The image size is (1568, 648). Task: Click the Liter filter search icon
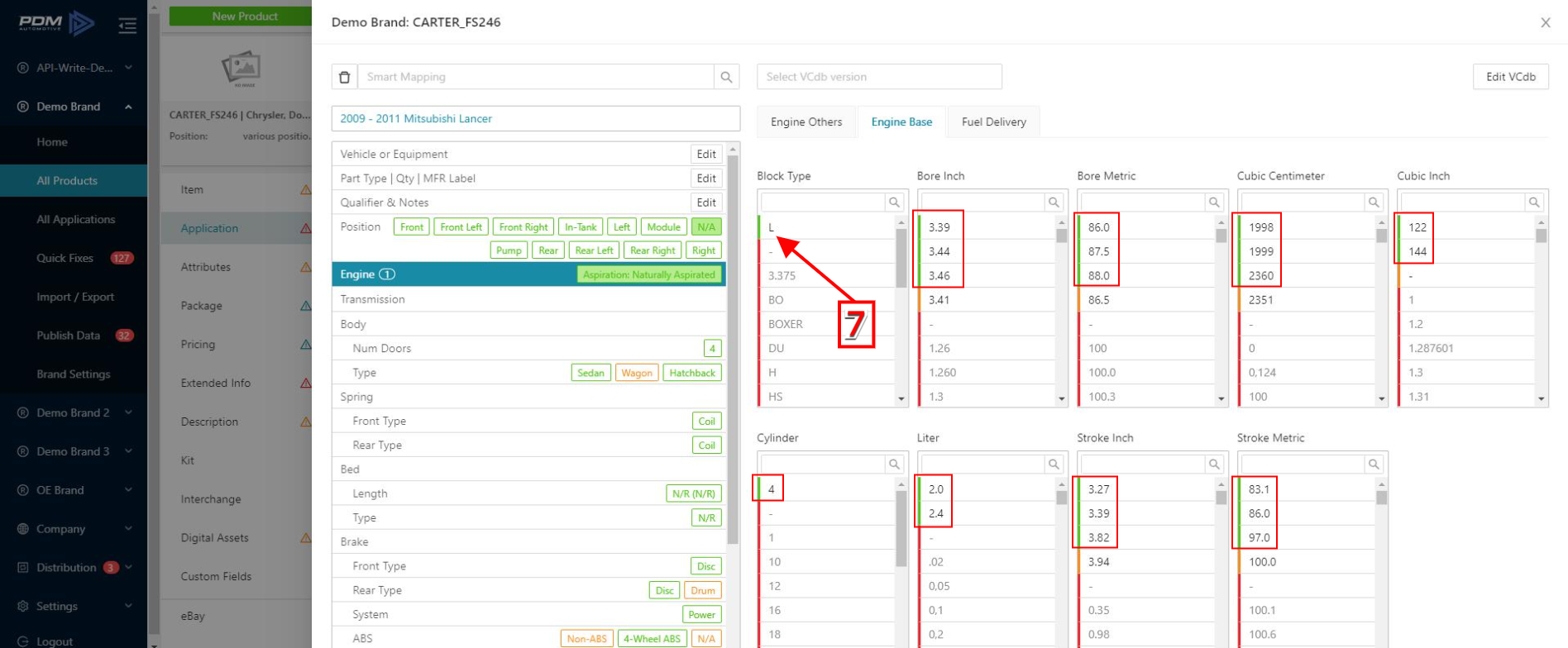click(x=1054, y=465)
